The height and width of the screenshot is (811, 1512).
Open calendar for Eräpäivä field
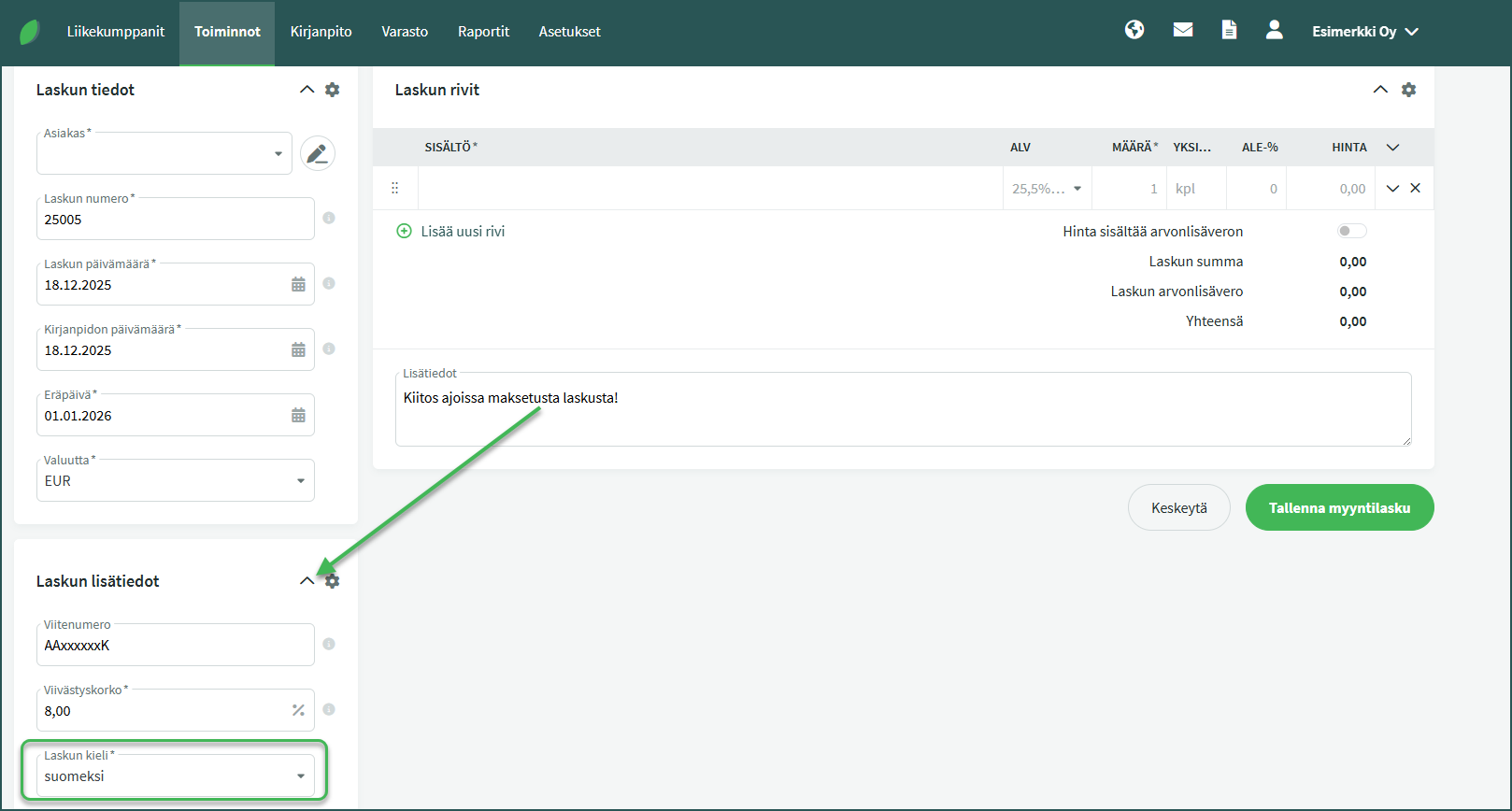coord(298,415)
